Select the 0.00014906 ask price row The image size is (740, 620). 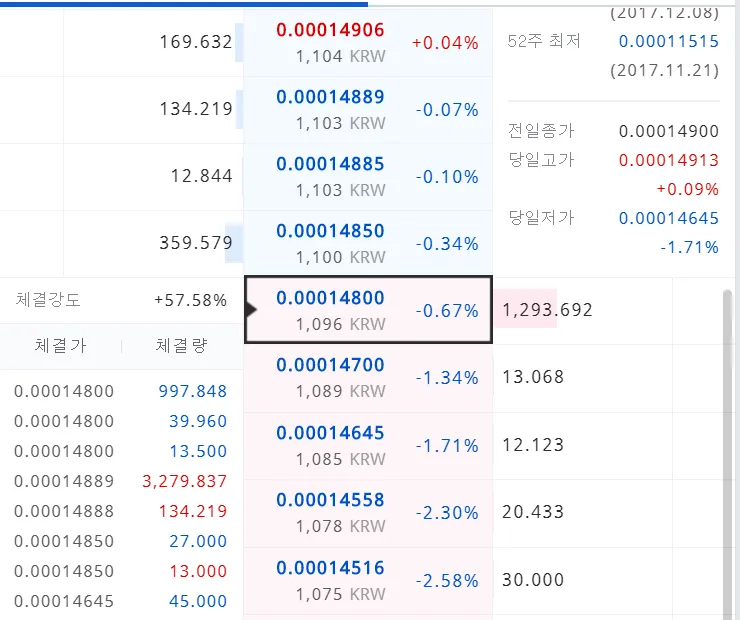click(367, 43)
